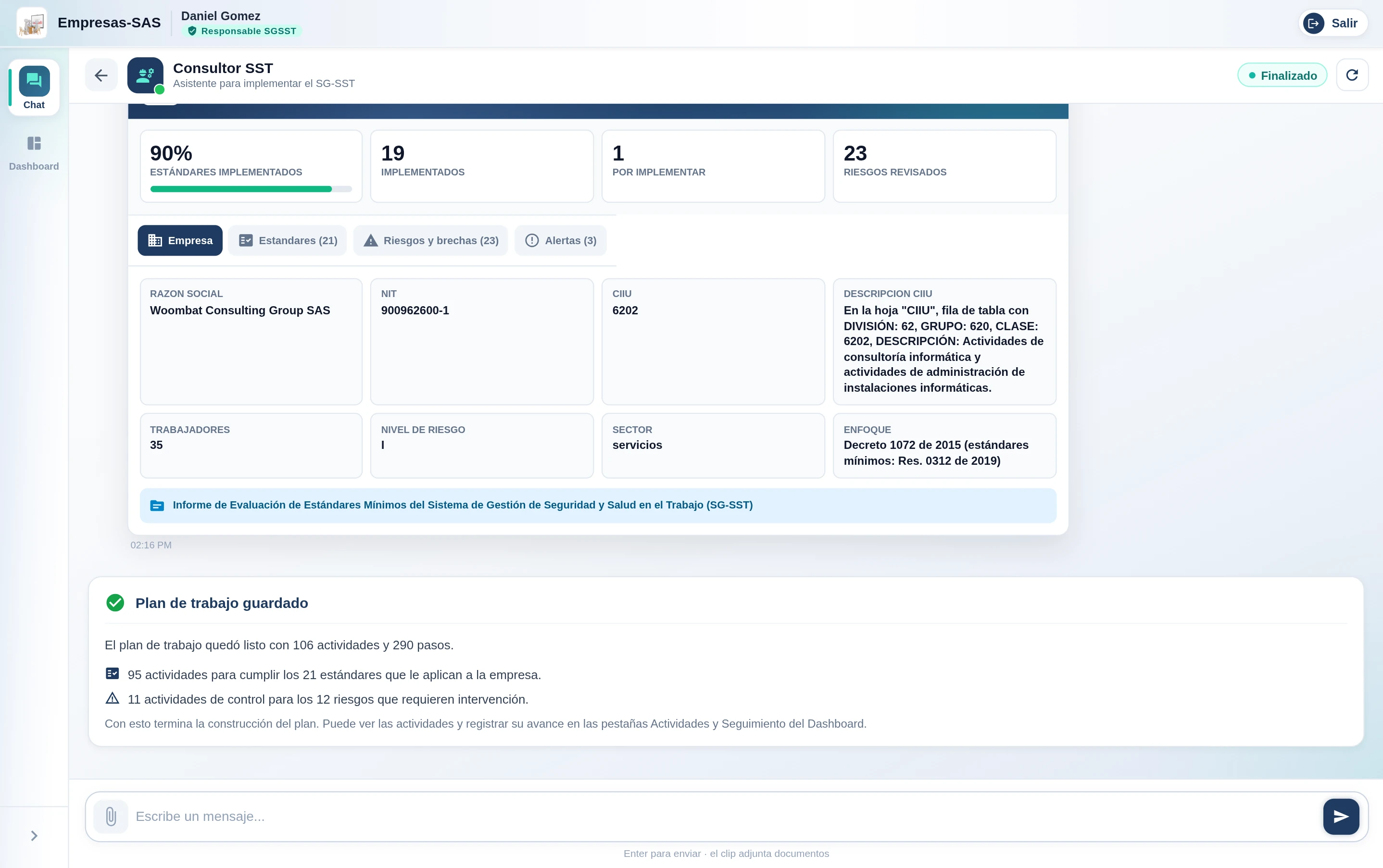The width and height of the screenshot is (1383, 868).
Task: Refresh the conversation with reload icon
Action: (1352, 75)
